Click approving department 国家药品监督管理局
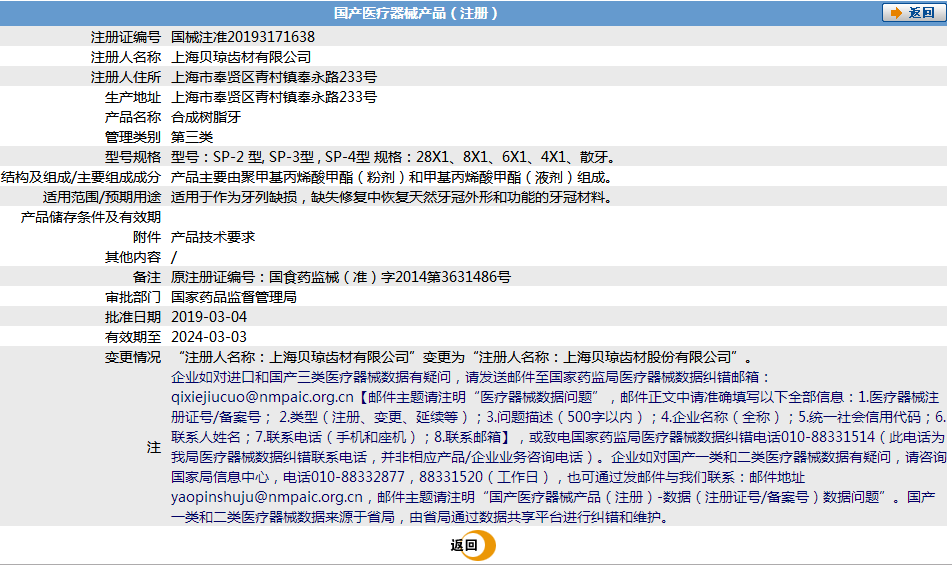Screen dimensions: 952x566 coord(234,298)
